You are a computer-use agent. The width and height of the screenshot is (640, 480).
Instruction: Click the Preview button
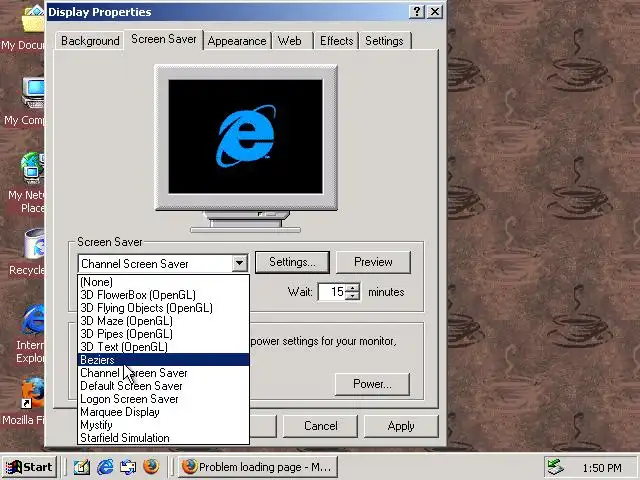pyautogui.click(x=373, y=262)
